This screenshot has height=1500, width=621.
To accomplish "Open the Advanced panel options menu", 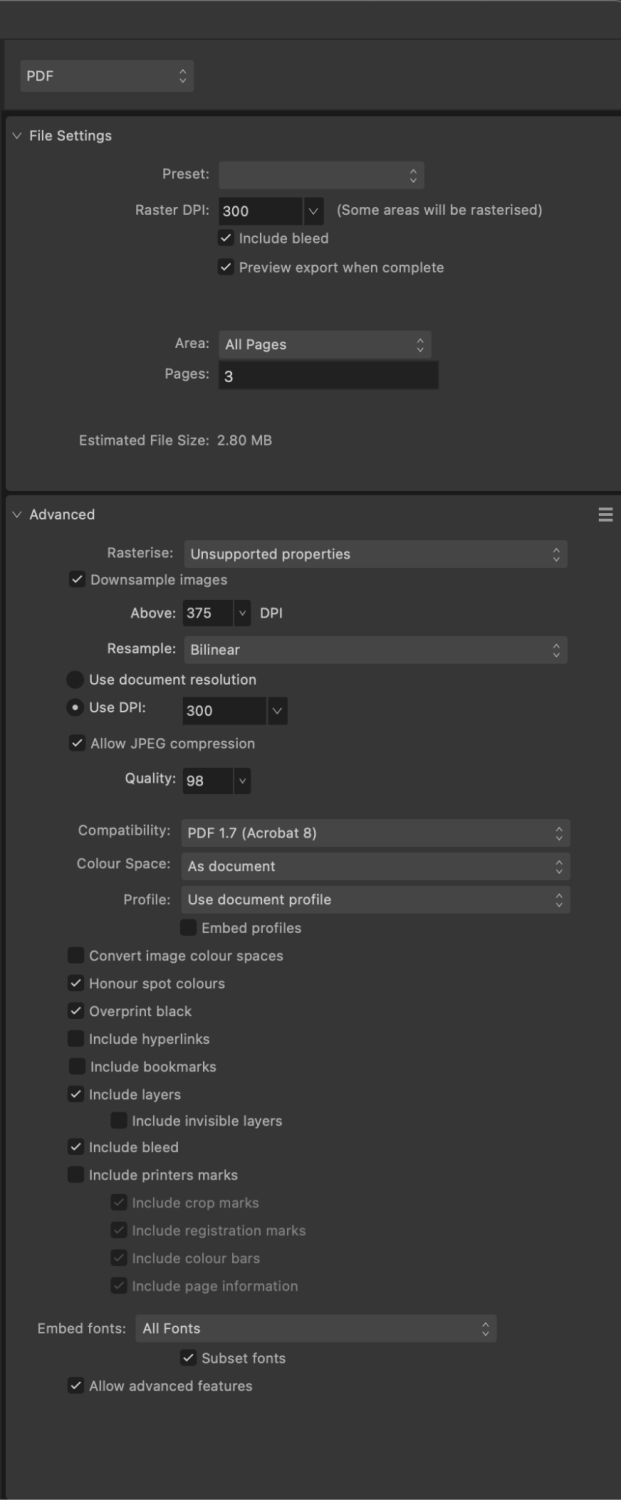I will click(x=605, y=514).
